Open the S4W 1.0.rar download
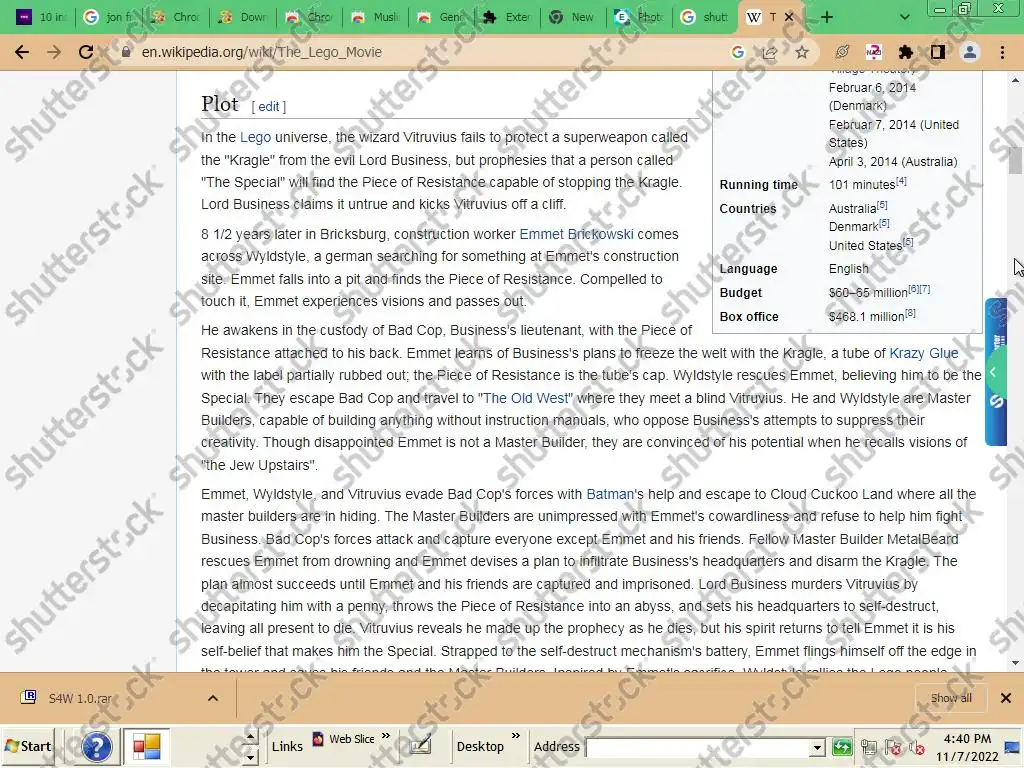The image size is (1024, 768). click(x=78, y=698)
